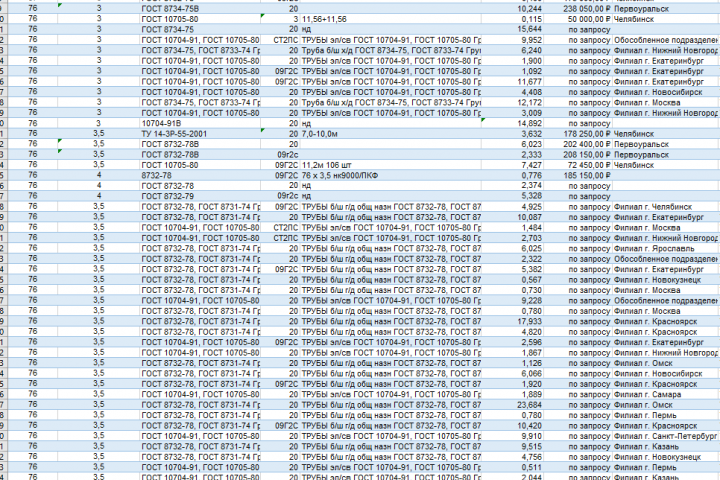720x480 pixels.
Task: Click the Филиал г. Ярославль cell
Action: [666, 248]
